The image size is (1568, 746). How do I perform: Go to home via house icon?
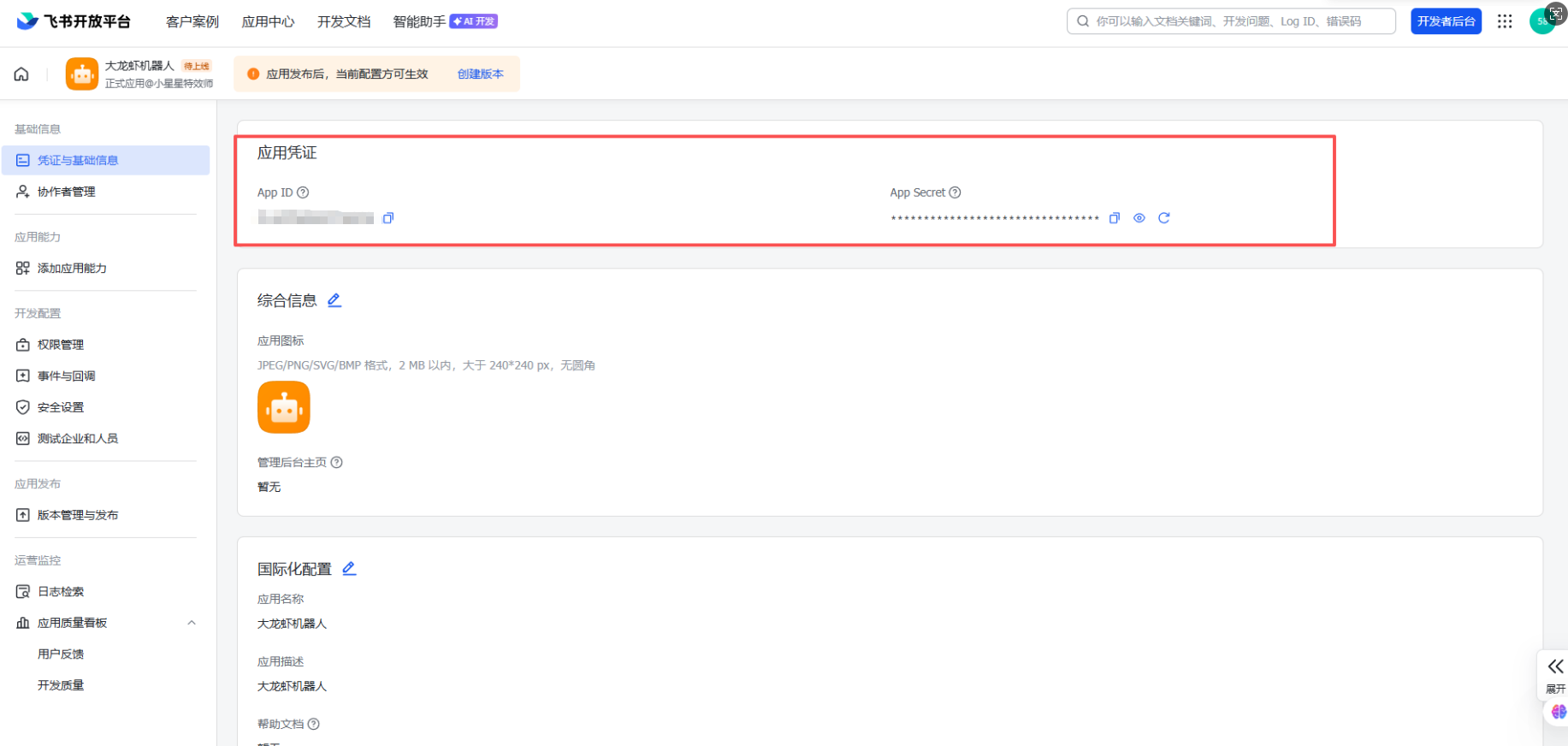tap(21, 74)
